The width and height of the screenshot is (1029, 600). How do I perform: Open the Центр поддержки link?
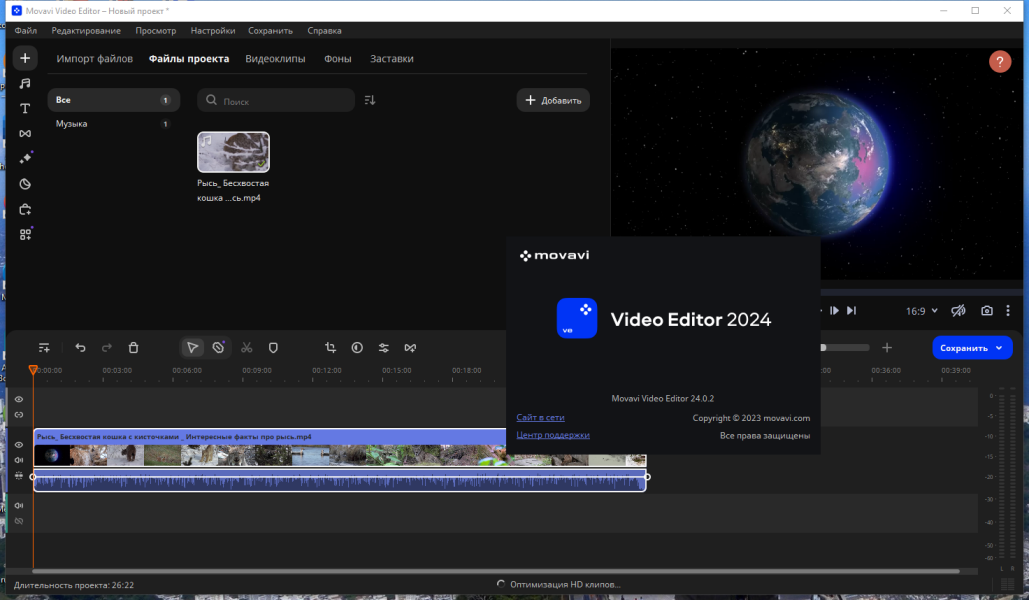(x=553, y=435)
